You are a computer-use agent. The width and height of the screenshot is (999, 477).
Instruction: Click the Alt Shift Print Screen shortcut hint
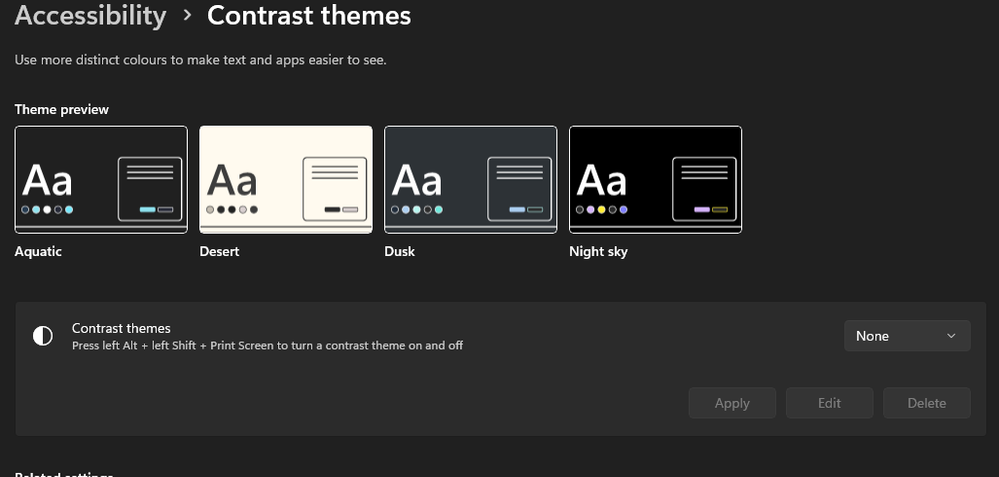[x=268, y=346]
